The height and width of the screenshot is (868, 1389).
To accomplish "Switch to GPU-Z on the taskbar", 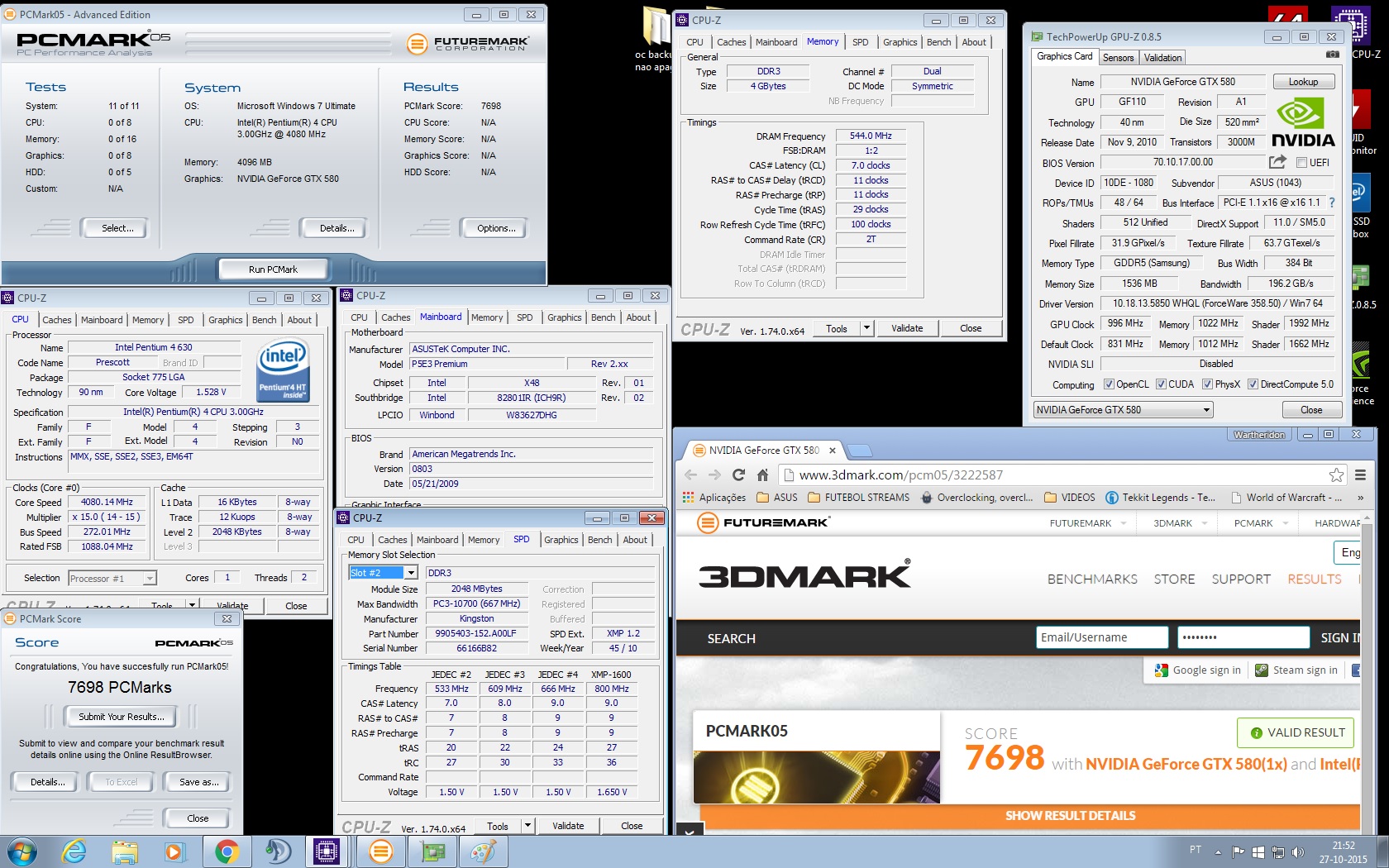I will [432, 851].
